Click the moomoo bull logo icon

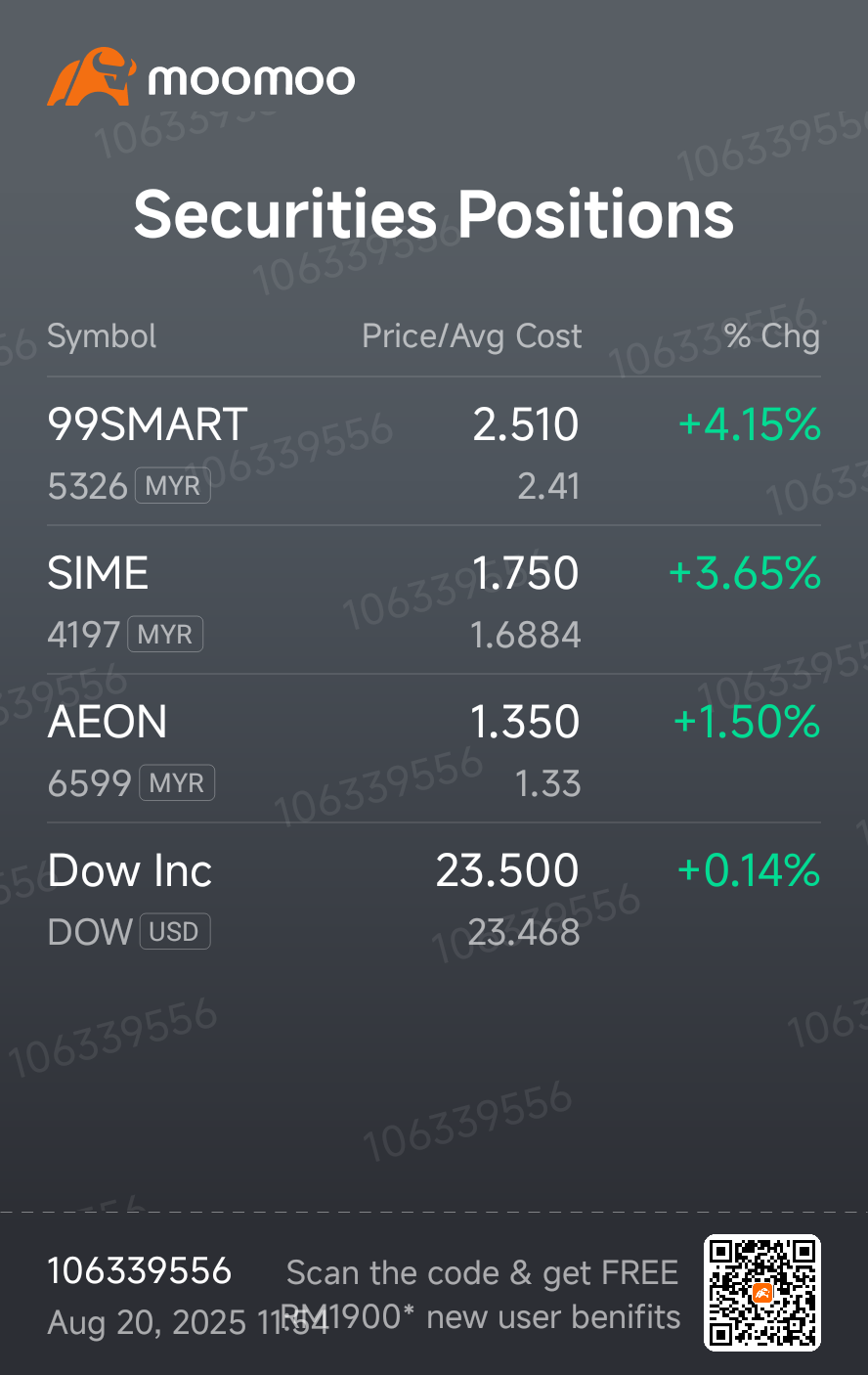pos(91,76)
